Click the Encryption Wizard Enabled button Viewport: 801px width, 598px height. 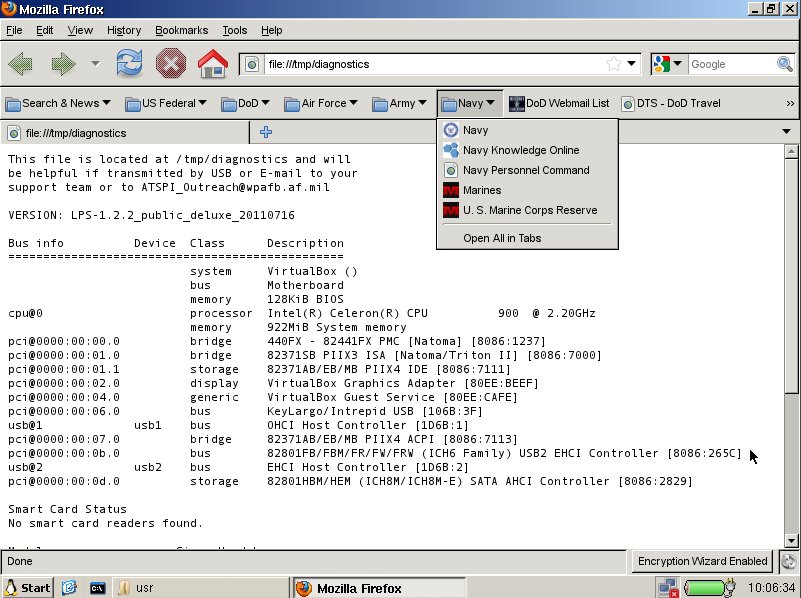(704, 561)
